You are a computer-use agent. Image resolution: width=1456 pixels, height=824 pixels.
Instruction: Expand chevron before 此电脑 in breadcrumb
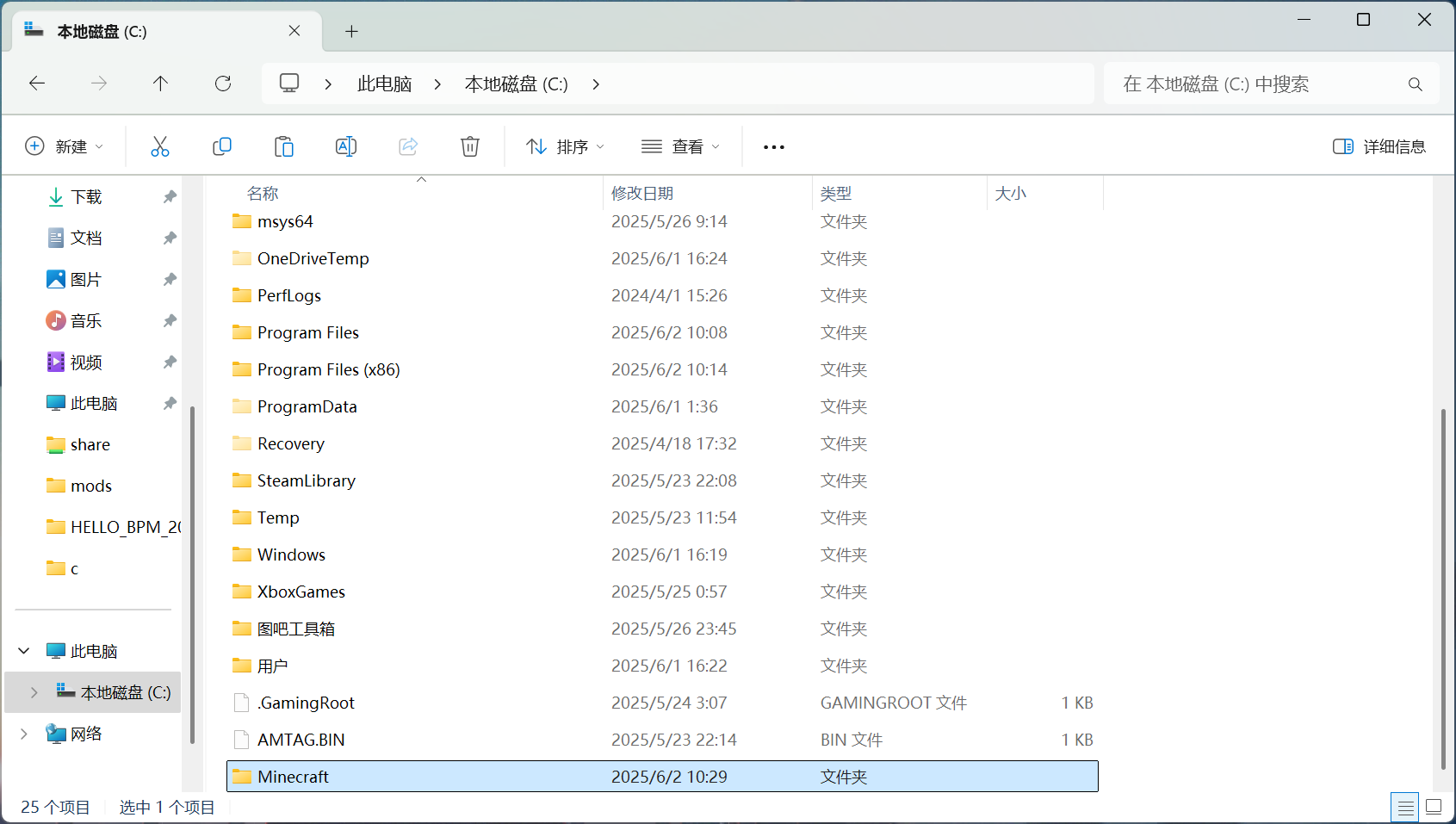pyautogui.click(x=328, y=84)
